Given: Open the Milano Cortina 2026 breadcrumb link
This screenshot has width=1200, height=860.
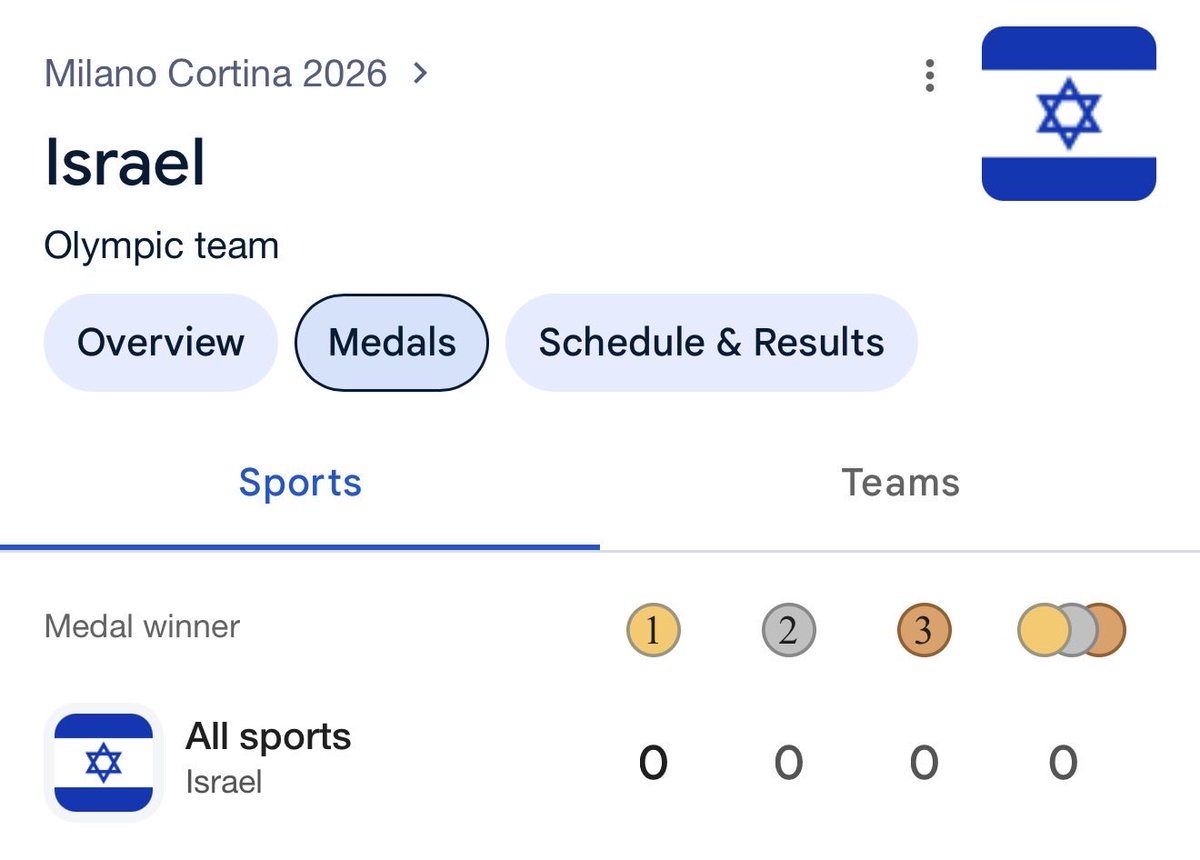Looking at the screenshot, I should click(216, 73).
